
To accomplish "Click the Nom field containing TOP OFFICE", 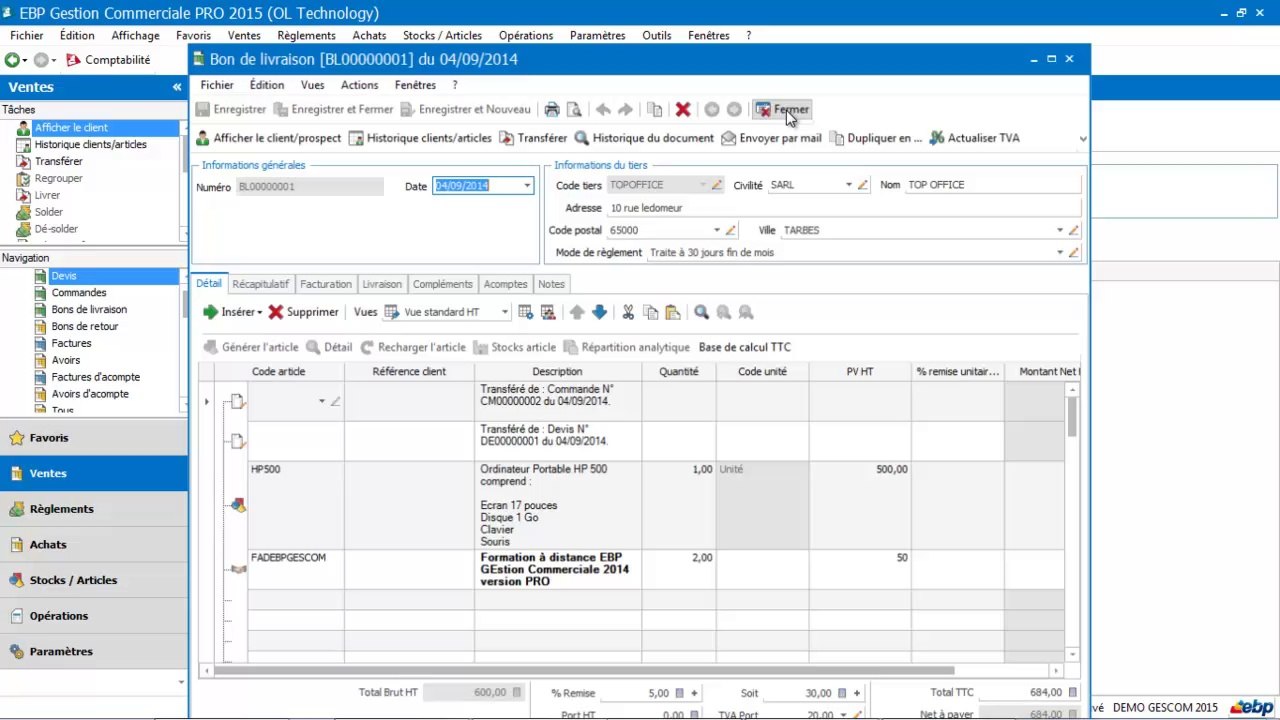I will click(x=992, y=185).
